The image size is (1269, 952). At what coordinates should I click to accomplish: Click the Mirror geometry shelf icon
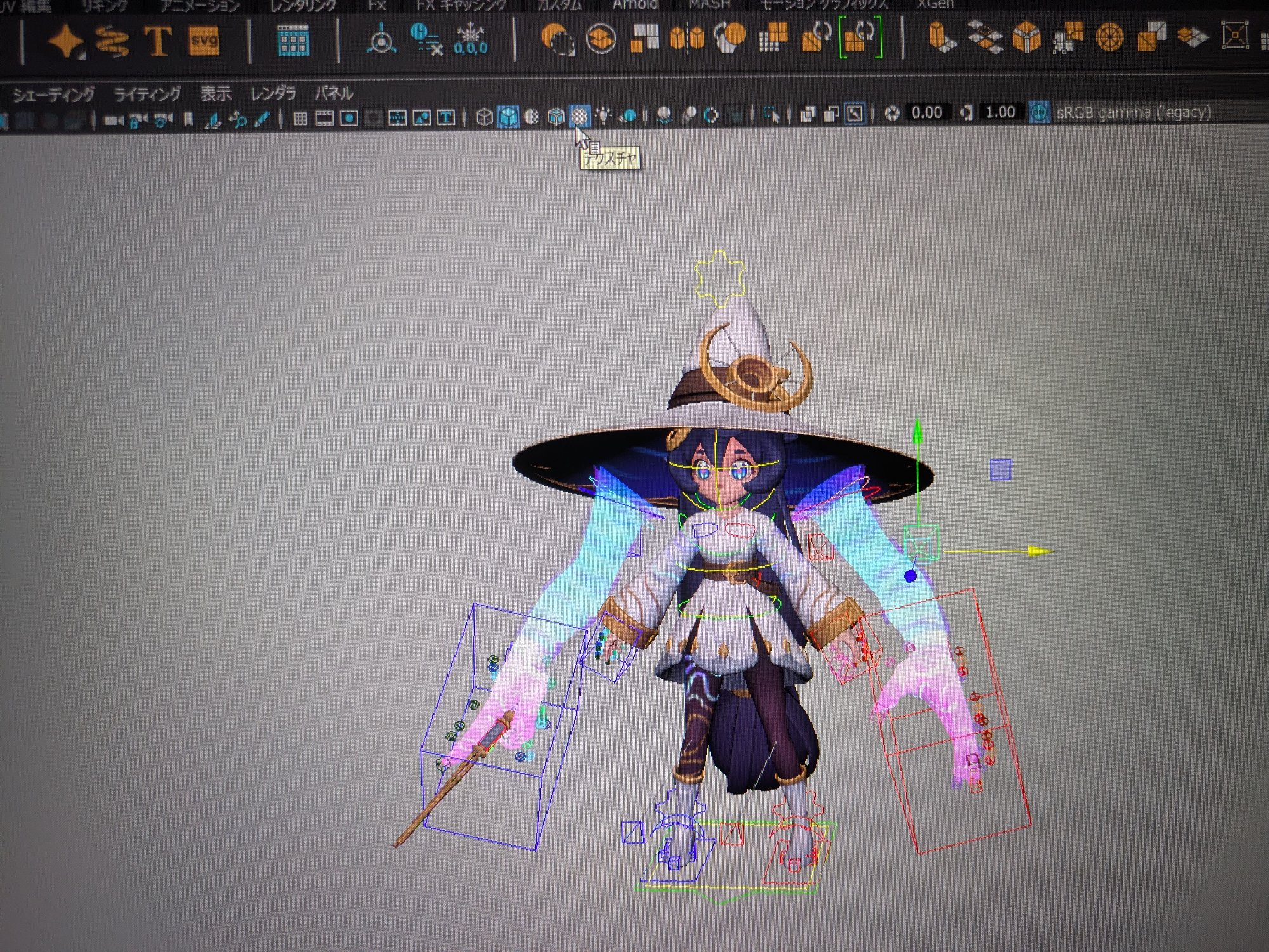click(x=687, y=38)
